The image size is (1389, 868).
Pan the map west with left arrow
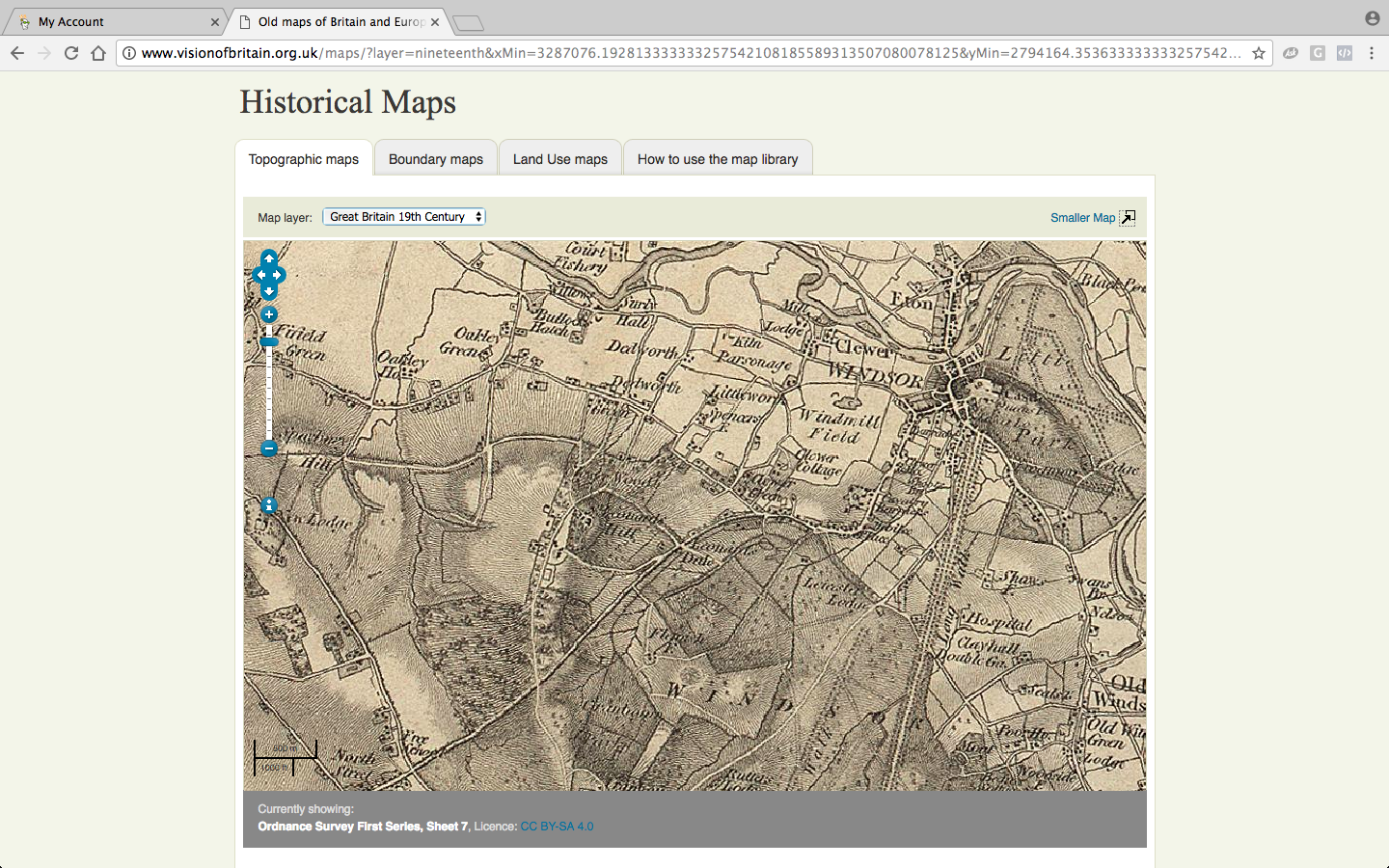coord(260,275)
